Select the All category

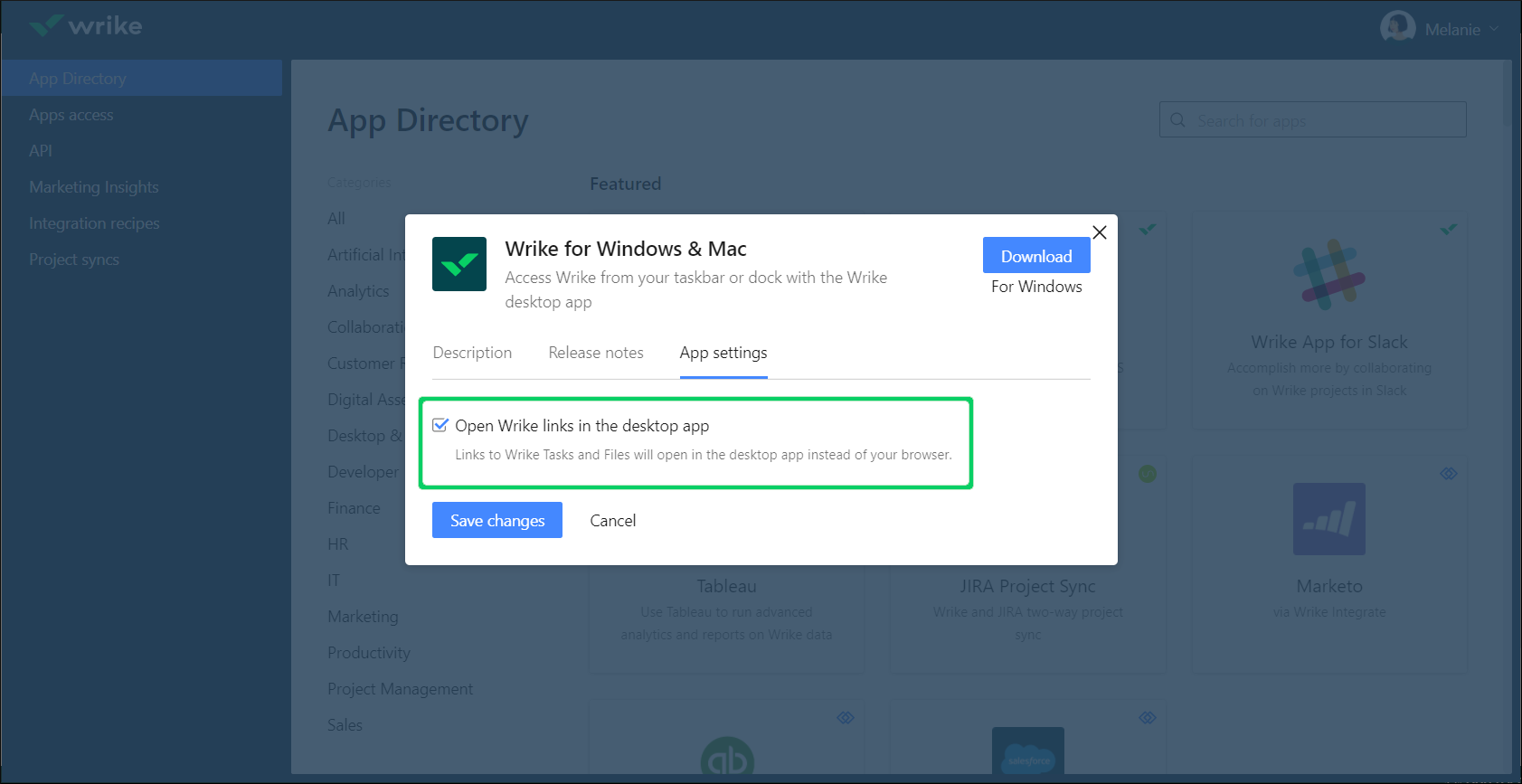(336, 219)
